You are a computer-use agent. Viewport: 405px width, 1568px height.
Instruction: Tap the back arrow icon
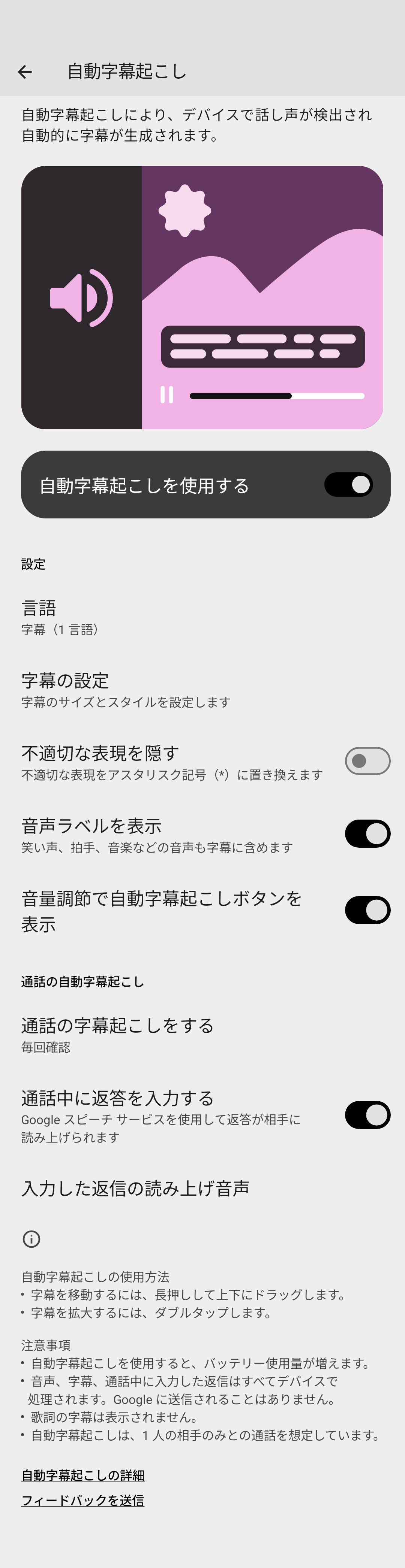(x=25, y=72)
